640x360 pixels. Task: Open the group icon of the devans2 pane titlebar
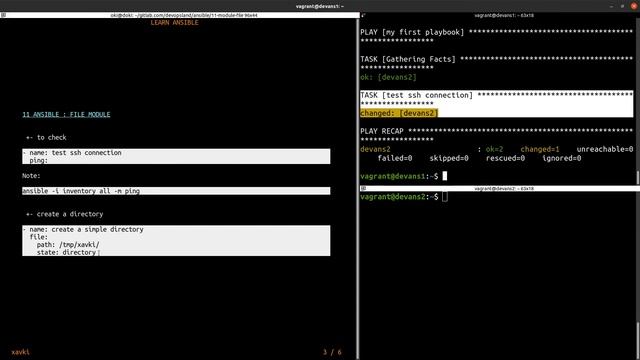[x=363, y=189]
